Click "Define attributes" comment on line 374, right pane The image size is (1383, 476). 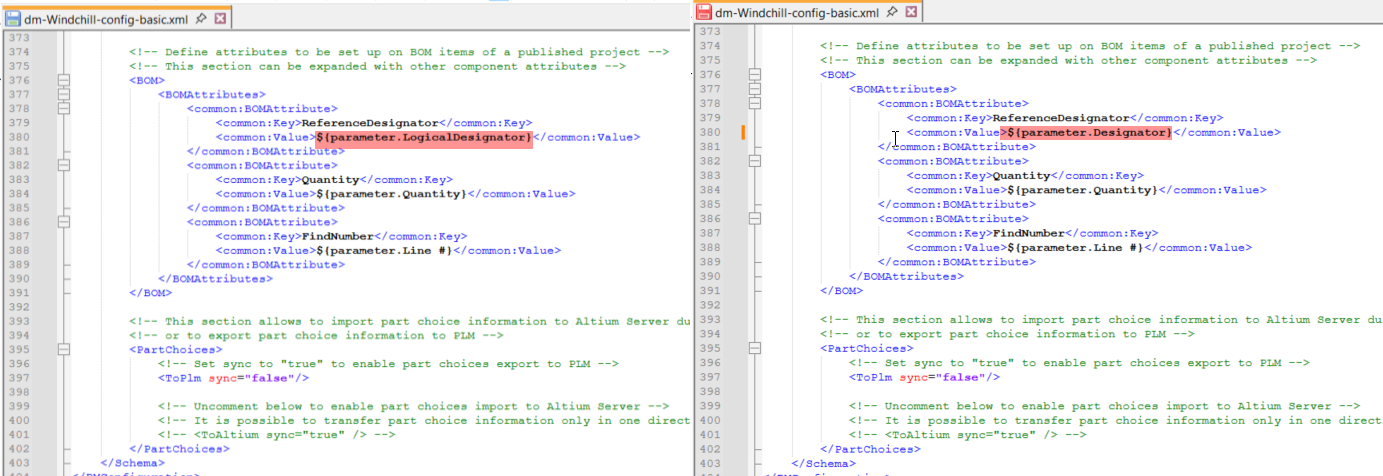[x=1090, y=46]
